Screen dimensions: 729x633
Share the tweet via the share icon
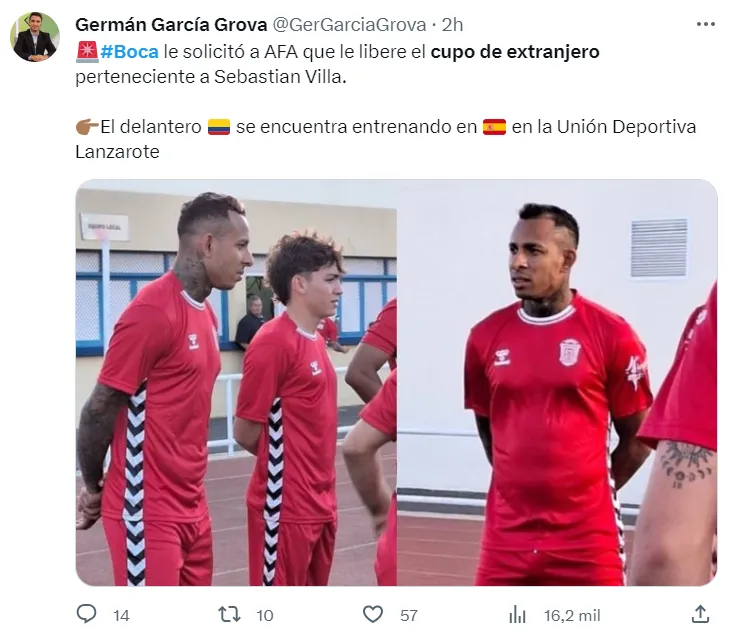click(x=700, y=613)
